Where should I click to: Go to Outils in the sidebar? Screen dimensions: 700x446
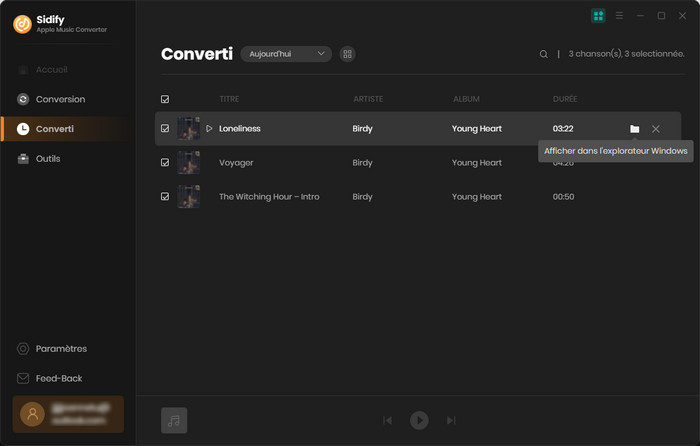pos(48,159)
